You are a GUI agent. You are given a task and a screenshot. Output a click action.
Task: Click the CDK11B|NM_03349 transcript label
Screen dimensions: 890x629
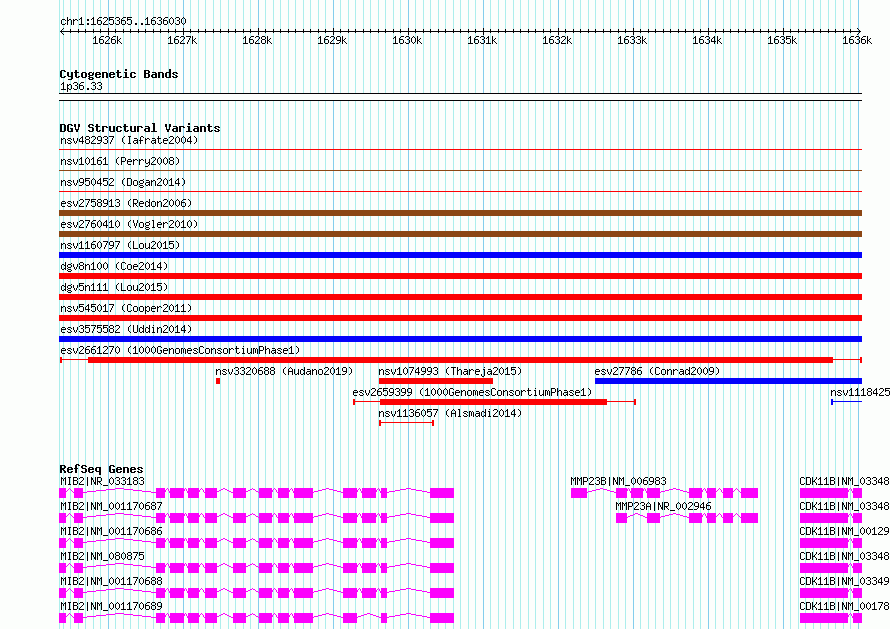tap(845, 581)
